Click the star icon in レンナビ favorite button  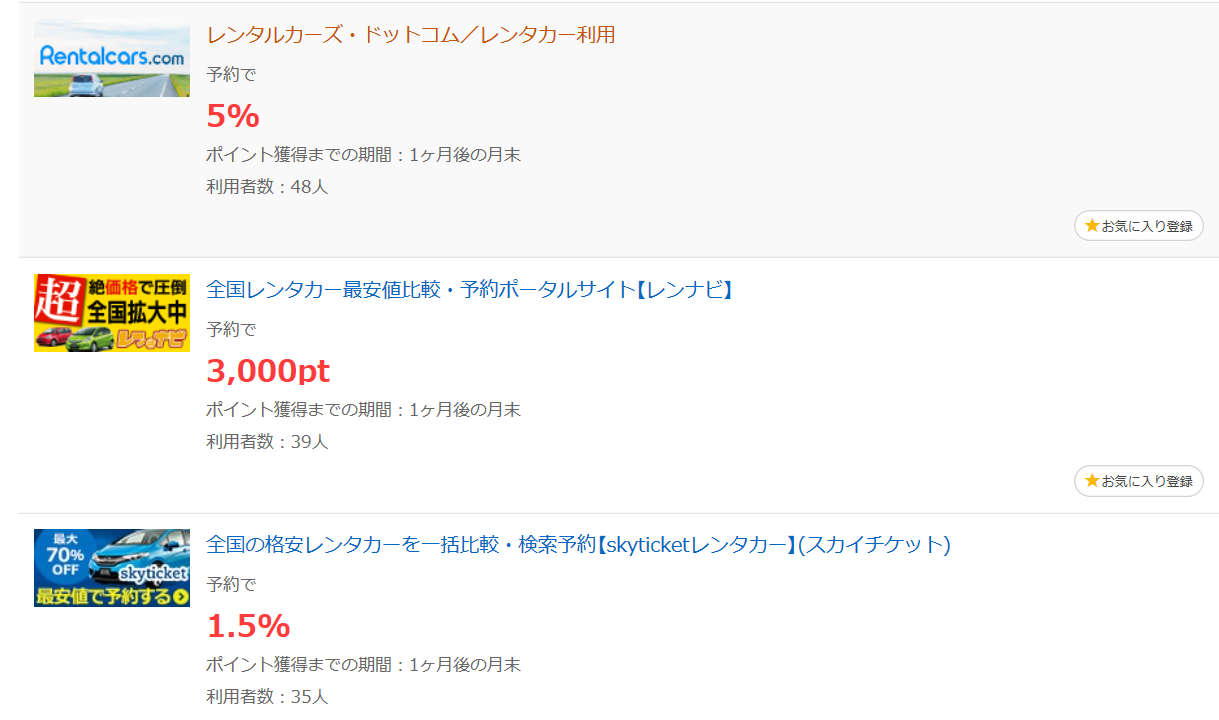pyautogui.click(x=1092, y=481)
